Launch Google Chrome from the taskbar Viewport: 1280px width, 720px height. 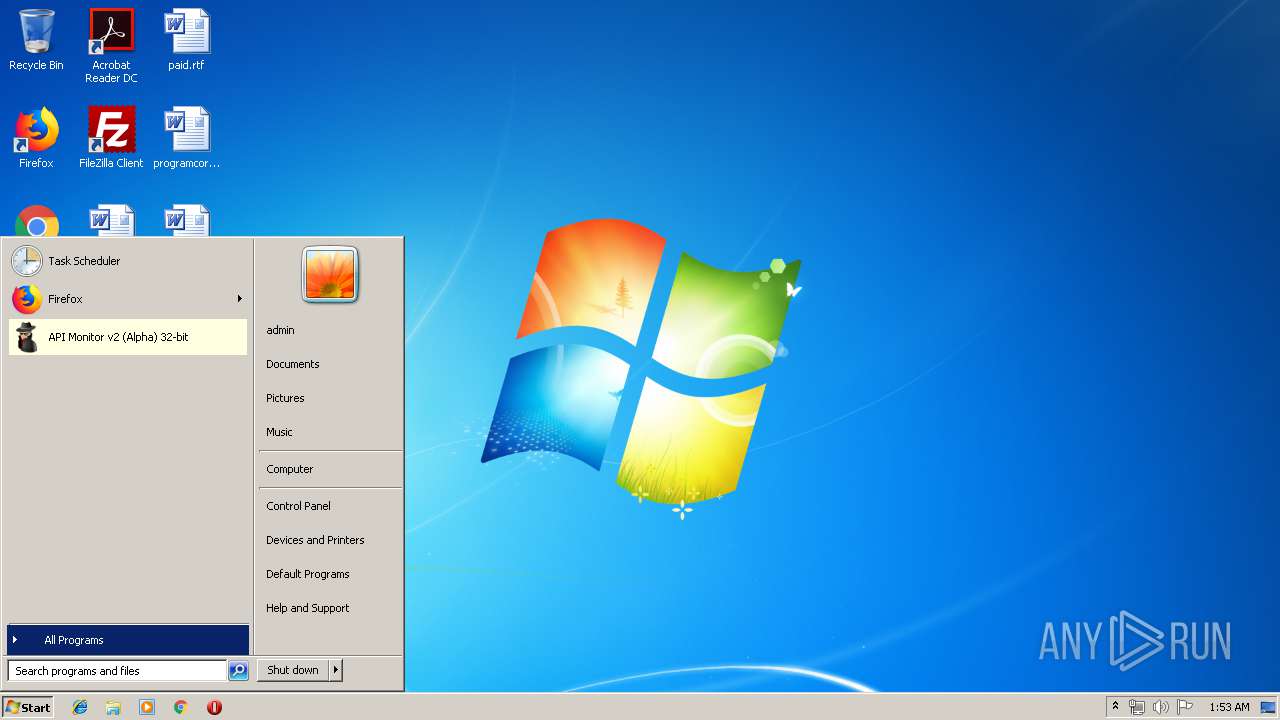(181, 707)
